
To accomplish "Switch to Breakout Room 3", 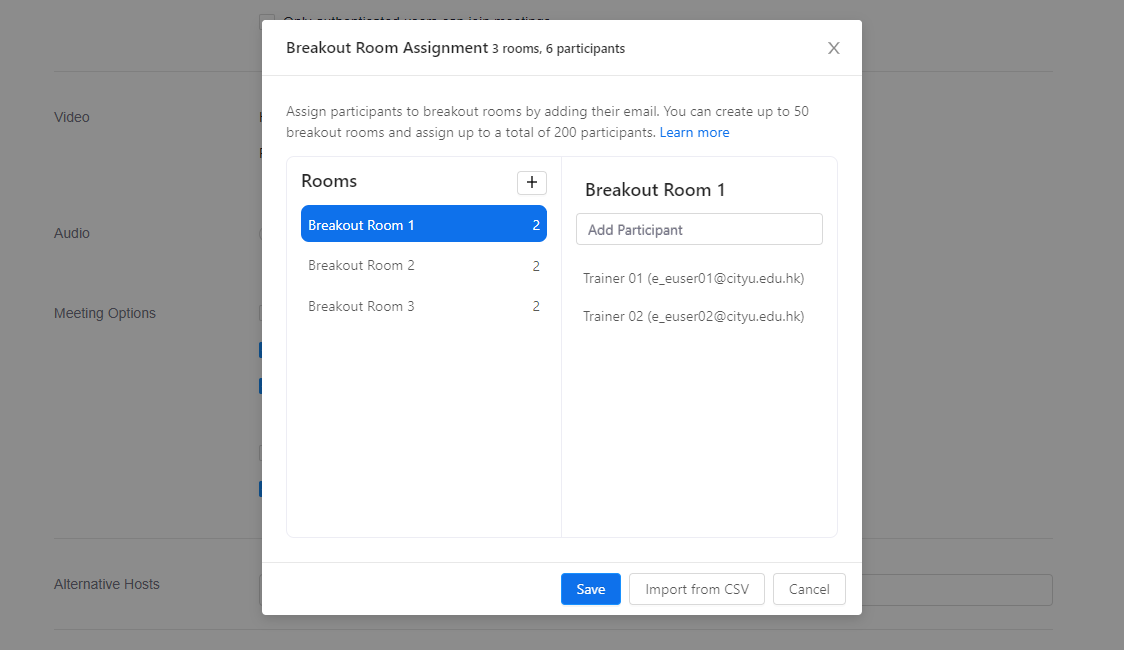I will coord(362,307).
